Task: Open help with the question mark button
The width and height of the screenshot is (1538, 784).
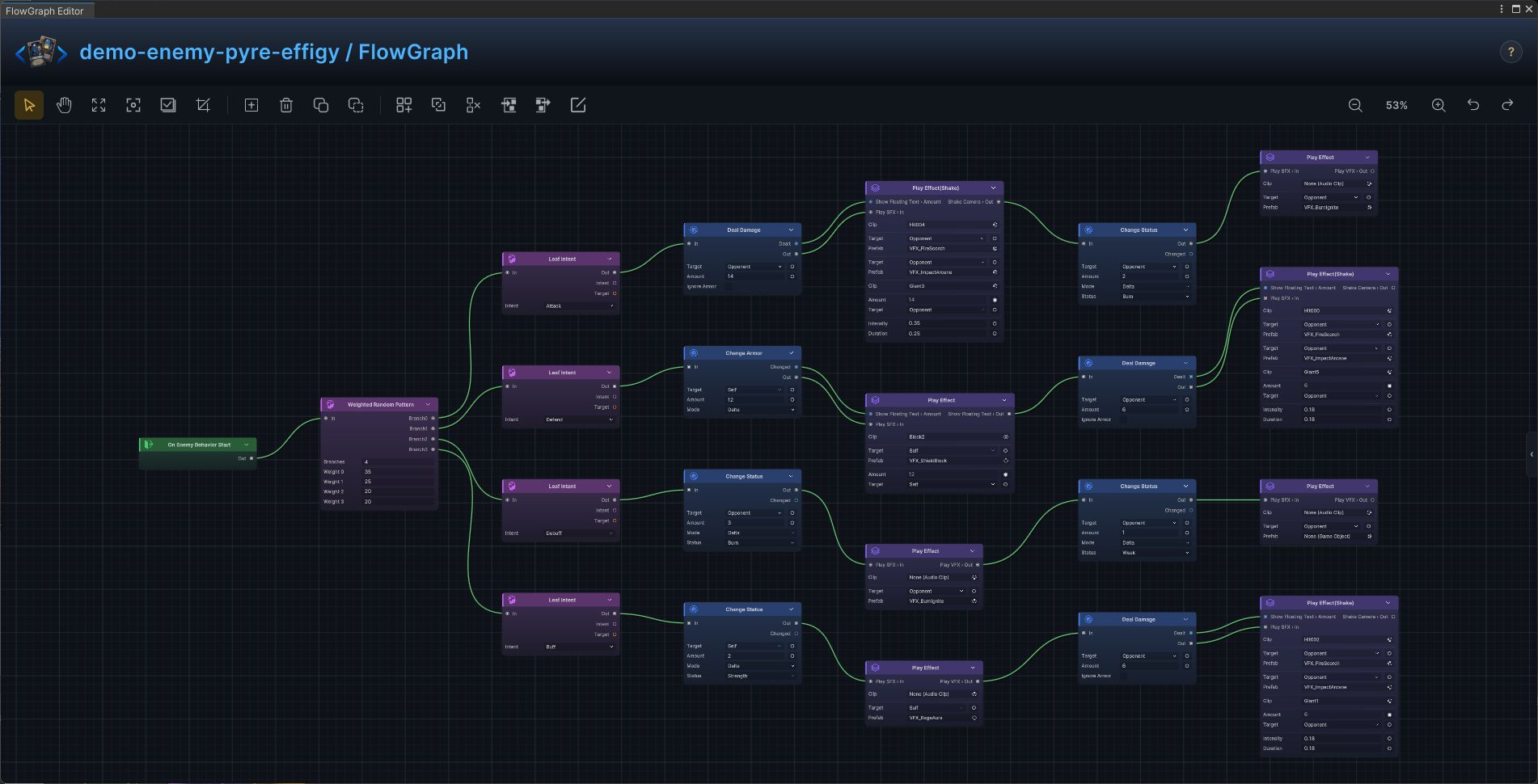Action: (1511, 52)
